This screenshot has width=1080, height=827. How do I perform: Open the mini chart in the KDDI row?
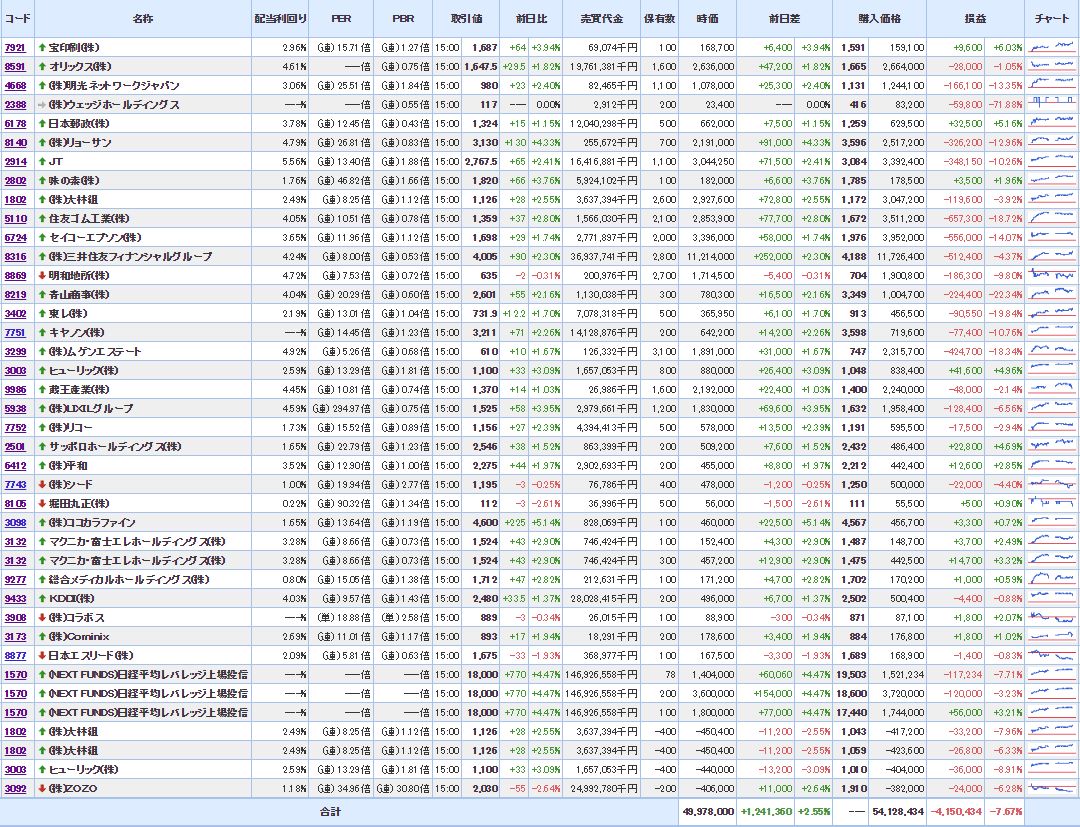tap(1051, 598)
